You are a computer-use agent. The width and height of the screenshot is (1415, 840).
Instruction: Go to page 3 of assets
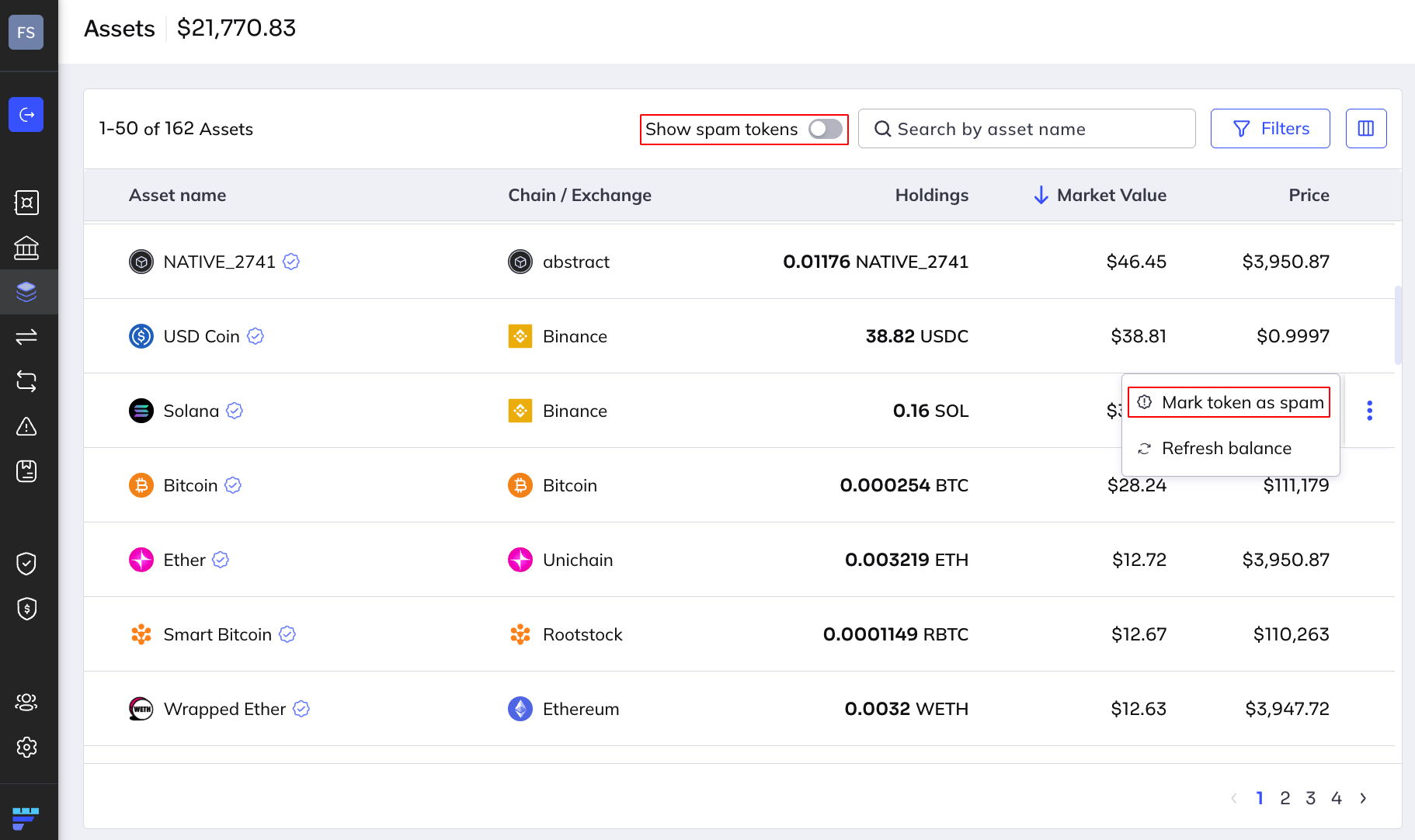1310,798
